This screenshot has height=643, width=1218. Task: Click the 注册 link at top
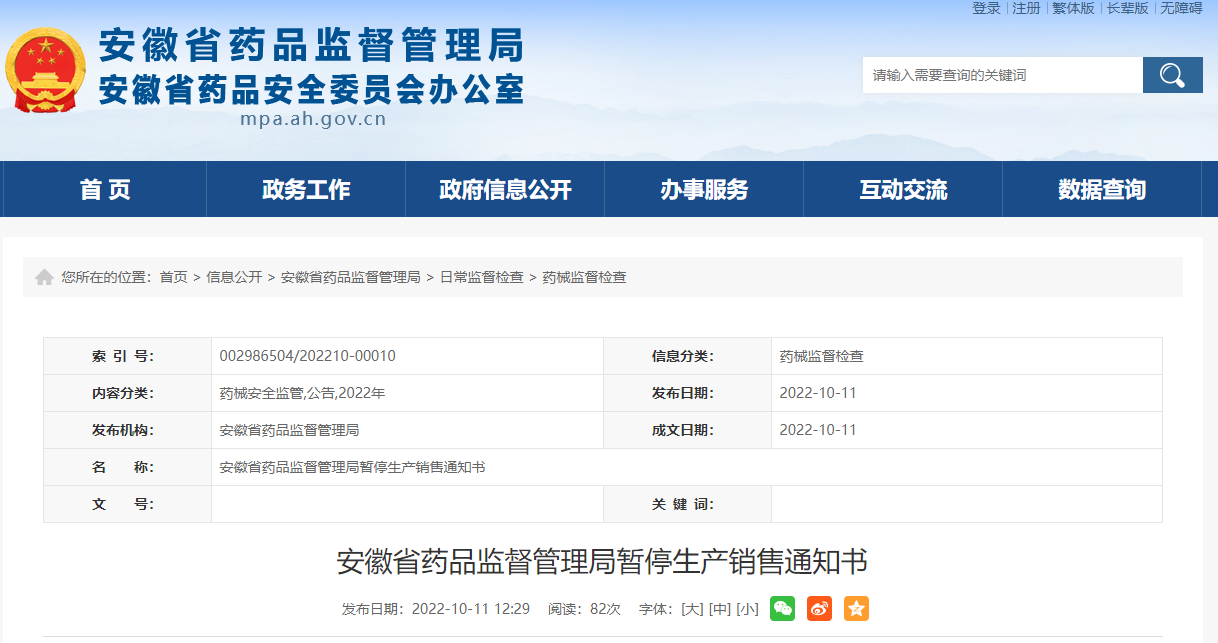pos(1026,8)
